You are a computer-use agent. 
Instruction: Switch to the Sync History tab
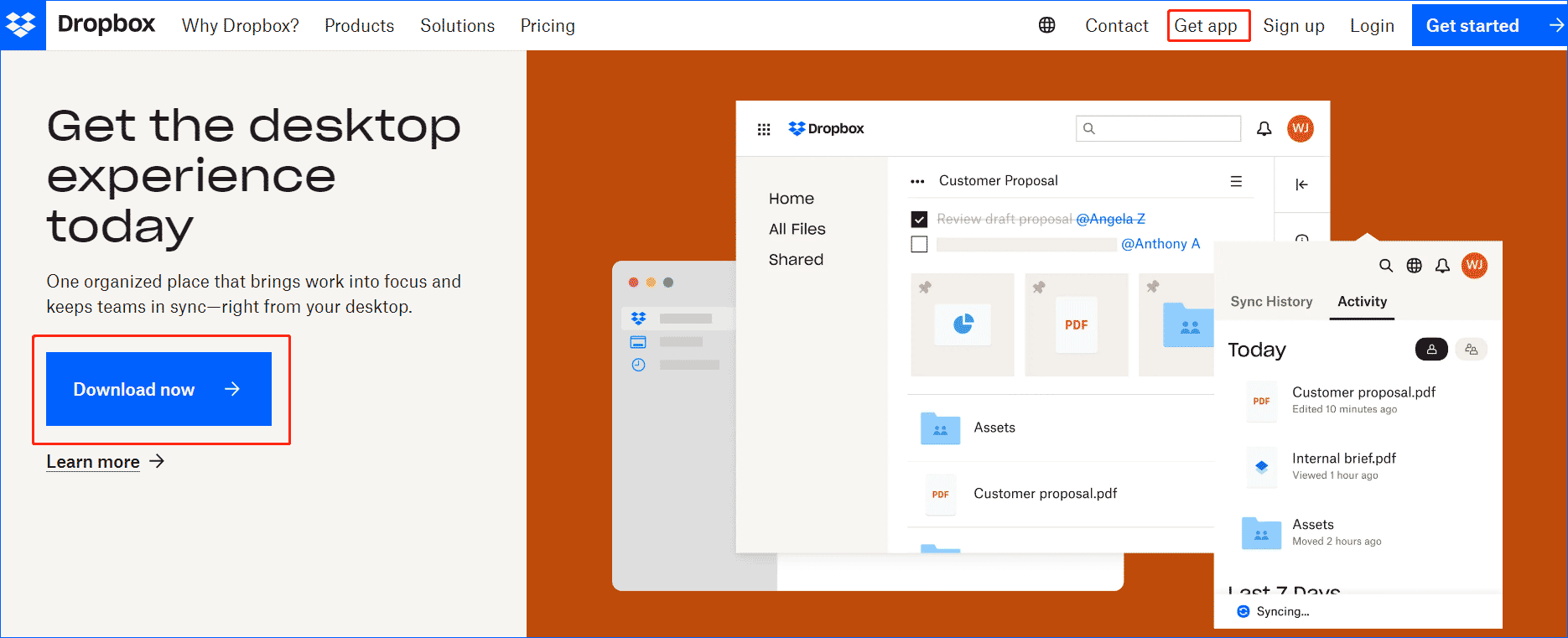(1271, 302)
